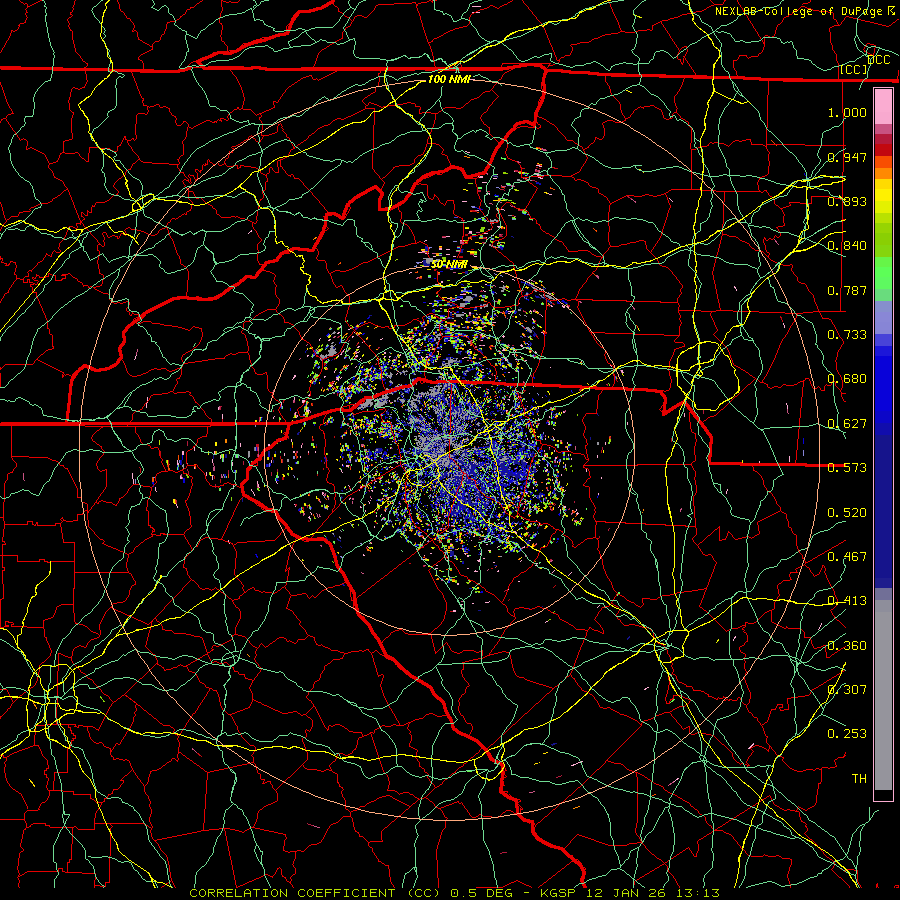Click the TH threshold label
Screen dimensions: 900x900
coord(859,779)
